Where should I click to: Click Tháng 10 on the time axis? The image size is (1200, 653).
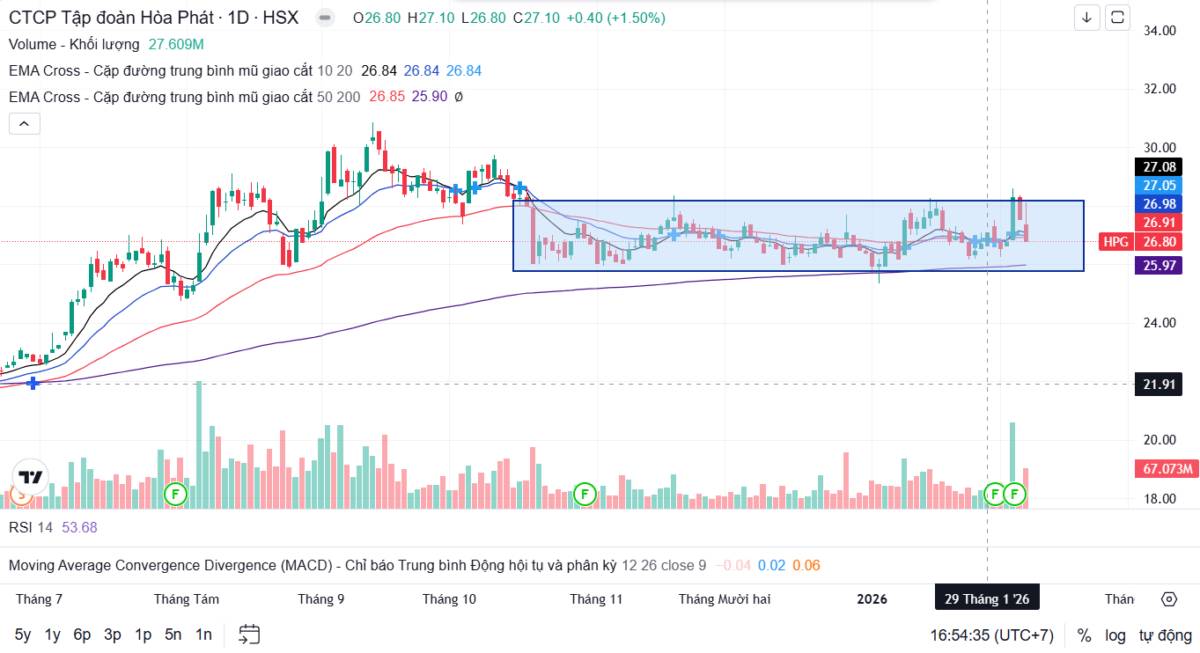click(449, 599)
